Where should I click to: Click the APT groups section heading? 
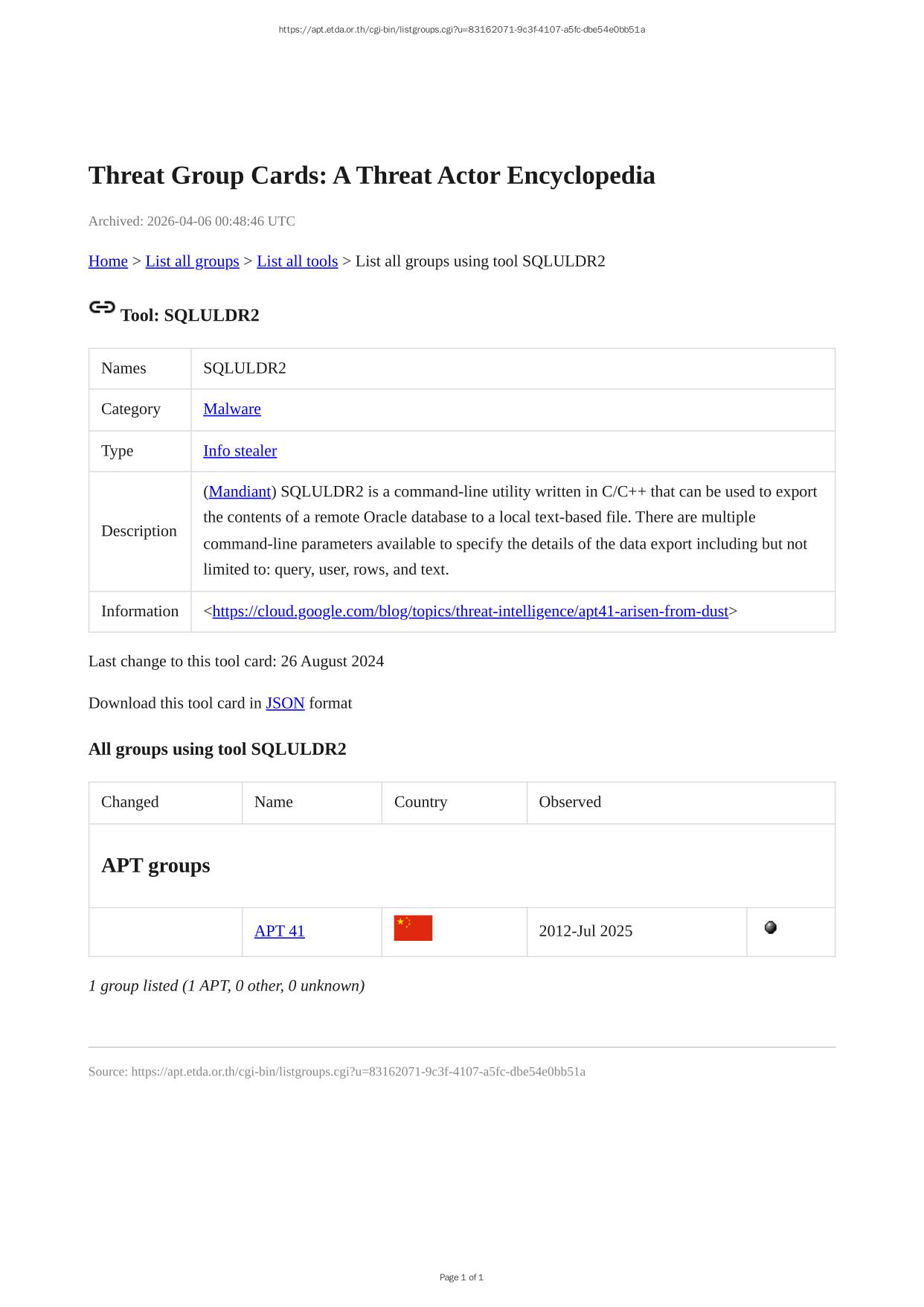pos(155,866)
